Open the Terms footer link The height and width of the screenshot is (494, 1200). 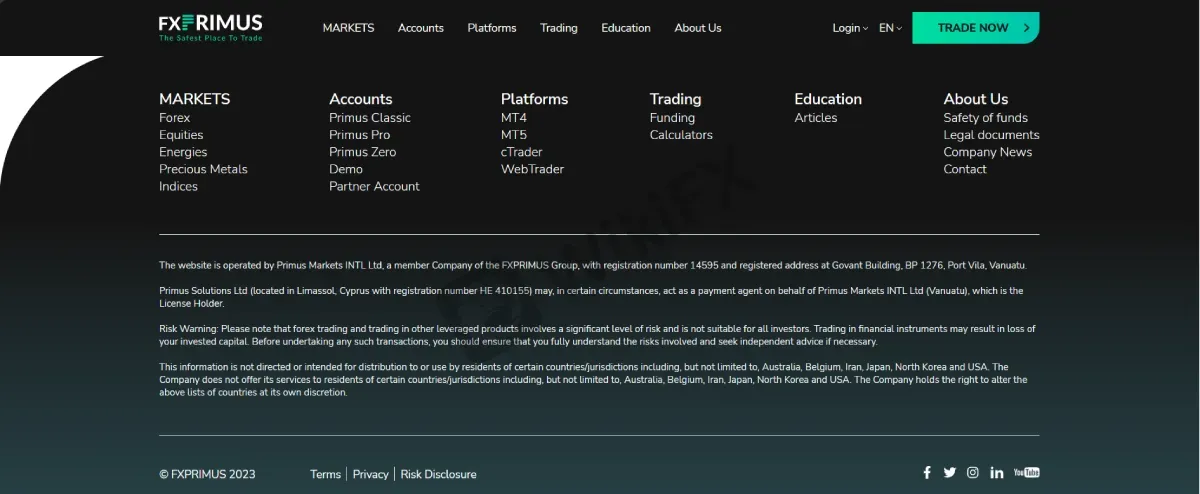pos(325,474)
